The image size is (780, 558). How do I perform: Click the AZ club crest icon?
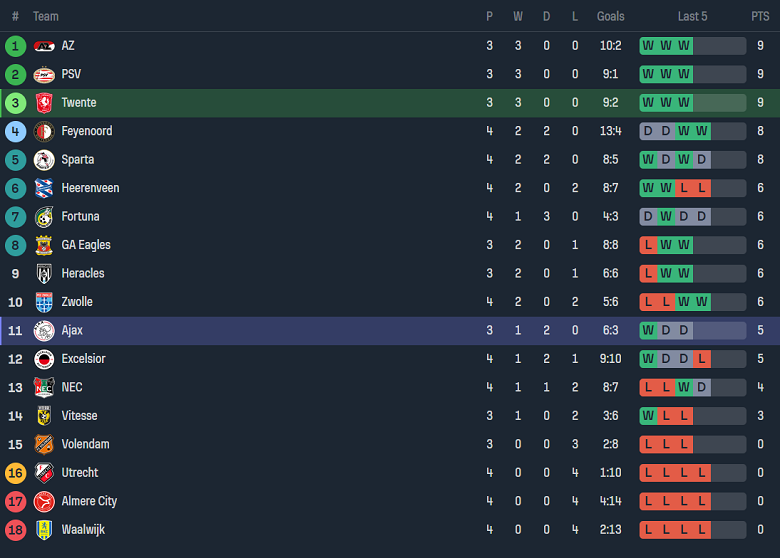pos(43,46)
